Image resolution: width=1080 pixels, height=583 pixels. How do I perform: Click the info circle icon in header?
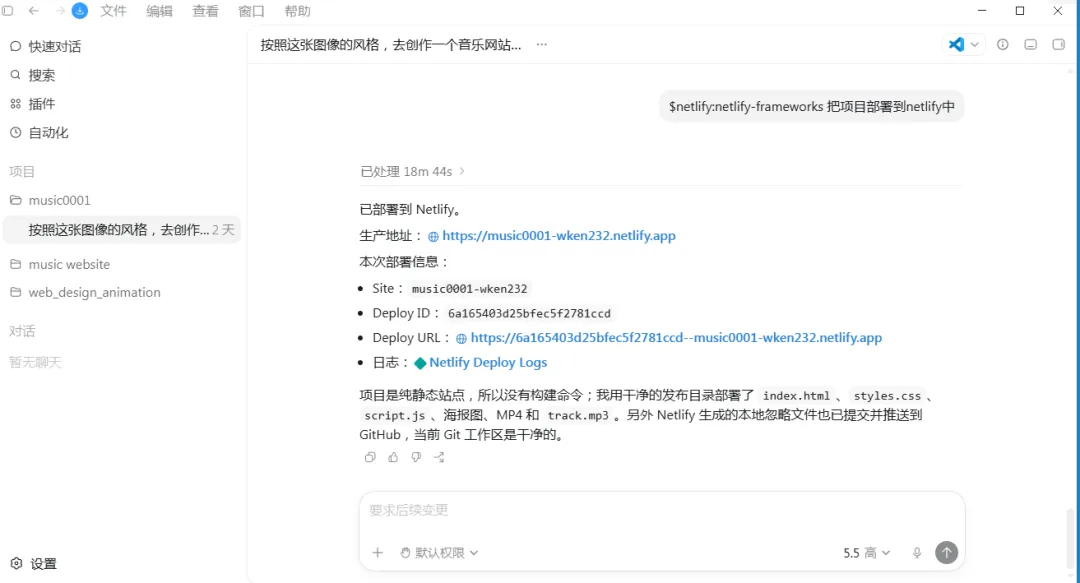[x=1003, y=45]
